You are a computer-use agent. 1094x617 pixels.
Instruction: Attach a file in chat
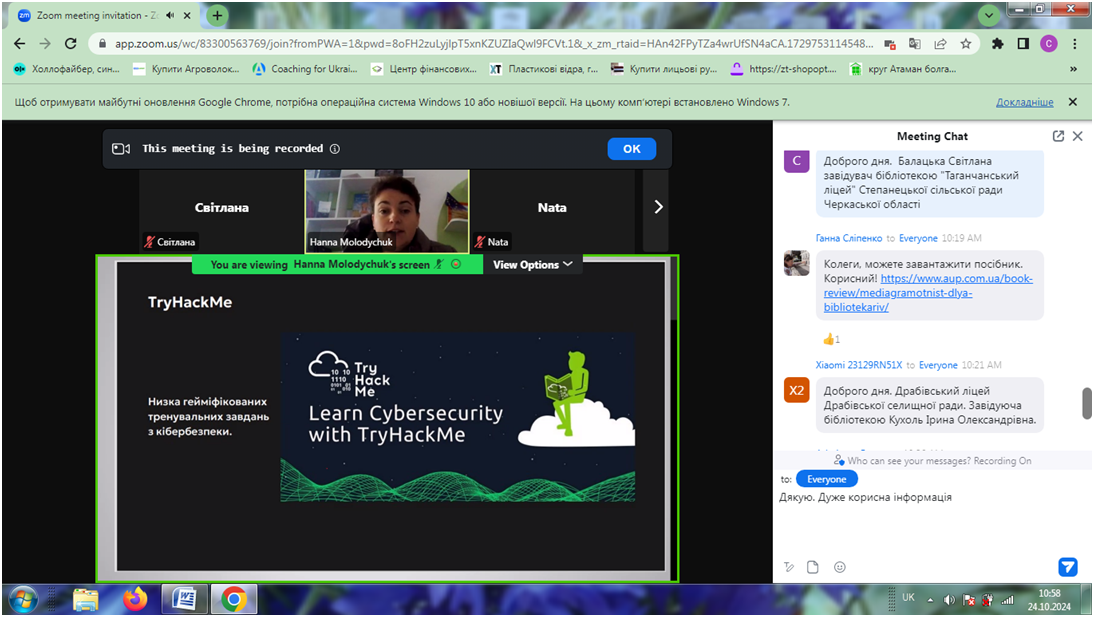point(813,567)
